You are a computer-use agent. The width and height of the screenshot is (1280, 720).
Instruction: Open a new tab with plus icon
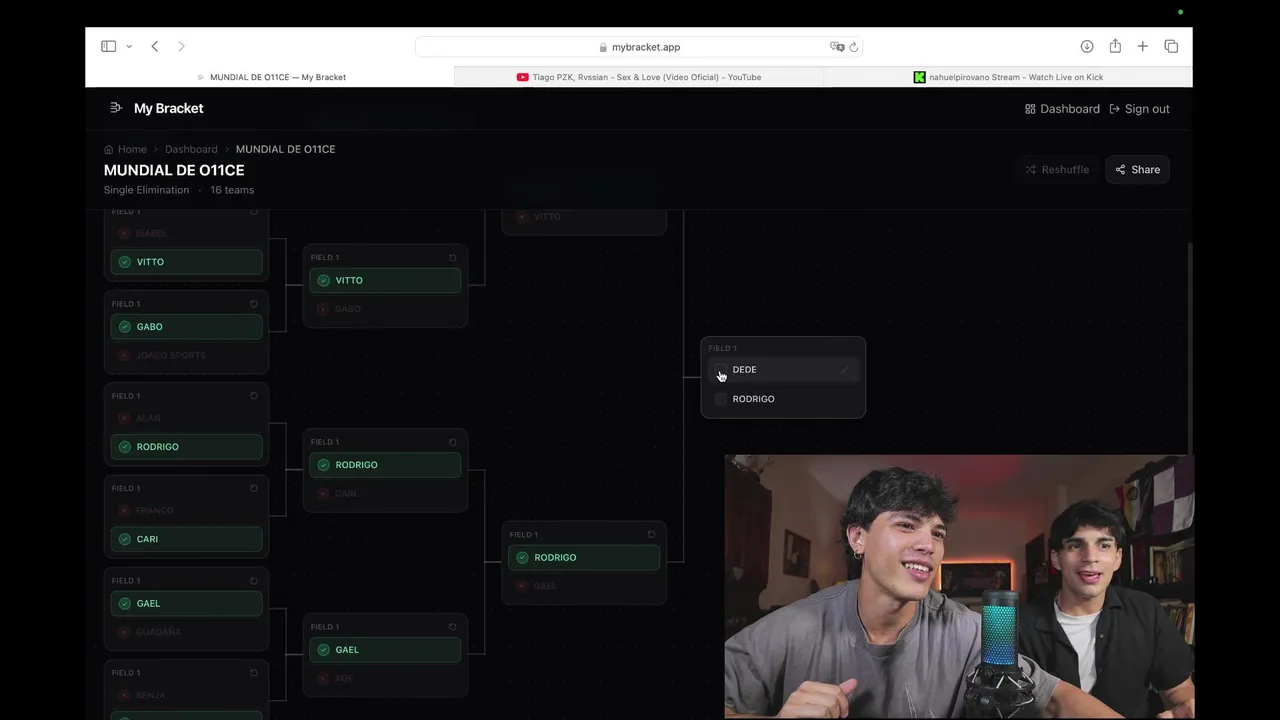click(x=1142, y=46)
